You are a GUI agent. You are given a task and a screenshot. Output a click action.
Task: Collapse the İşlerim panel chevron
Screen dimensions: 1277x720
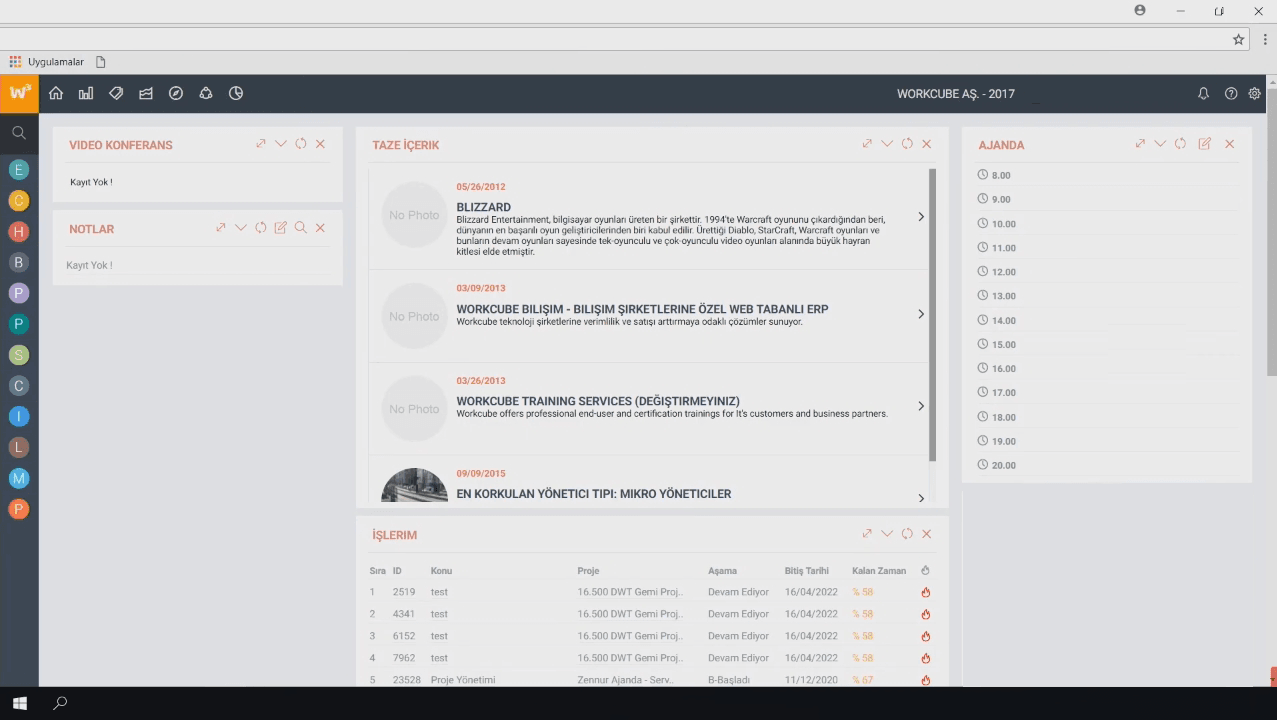[x=887, y=534]
